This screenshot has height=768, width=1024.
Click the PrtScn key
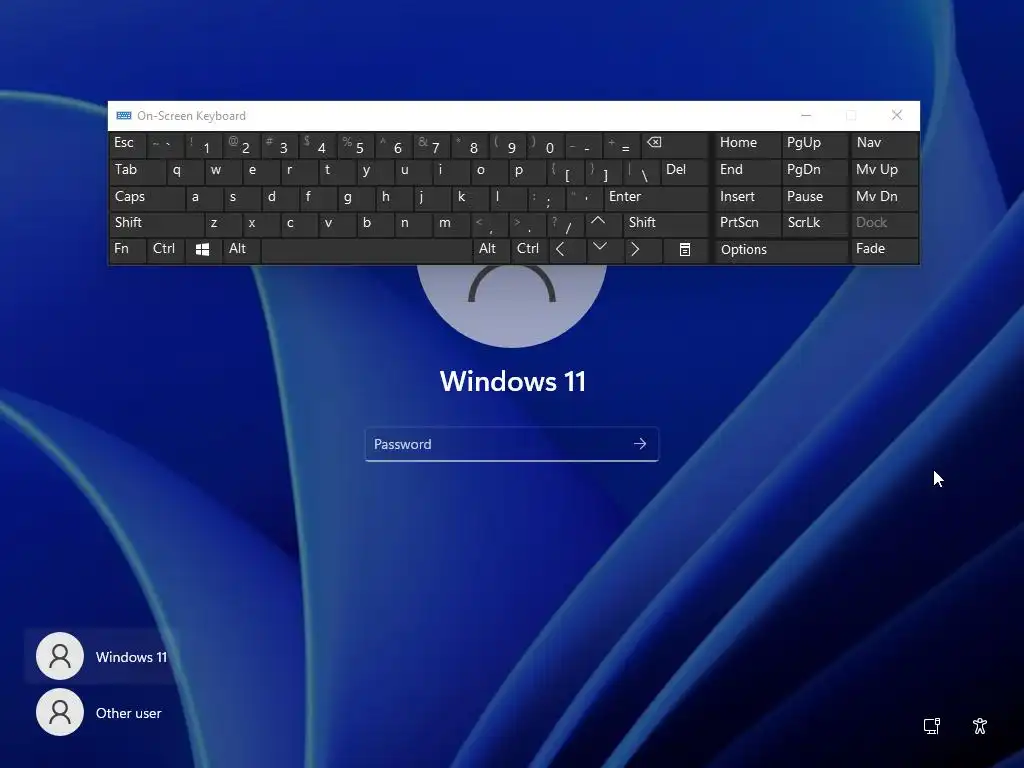(748, 224)
